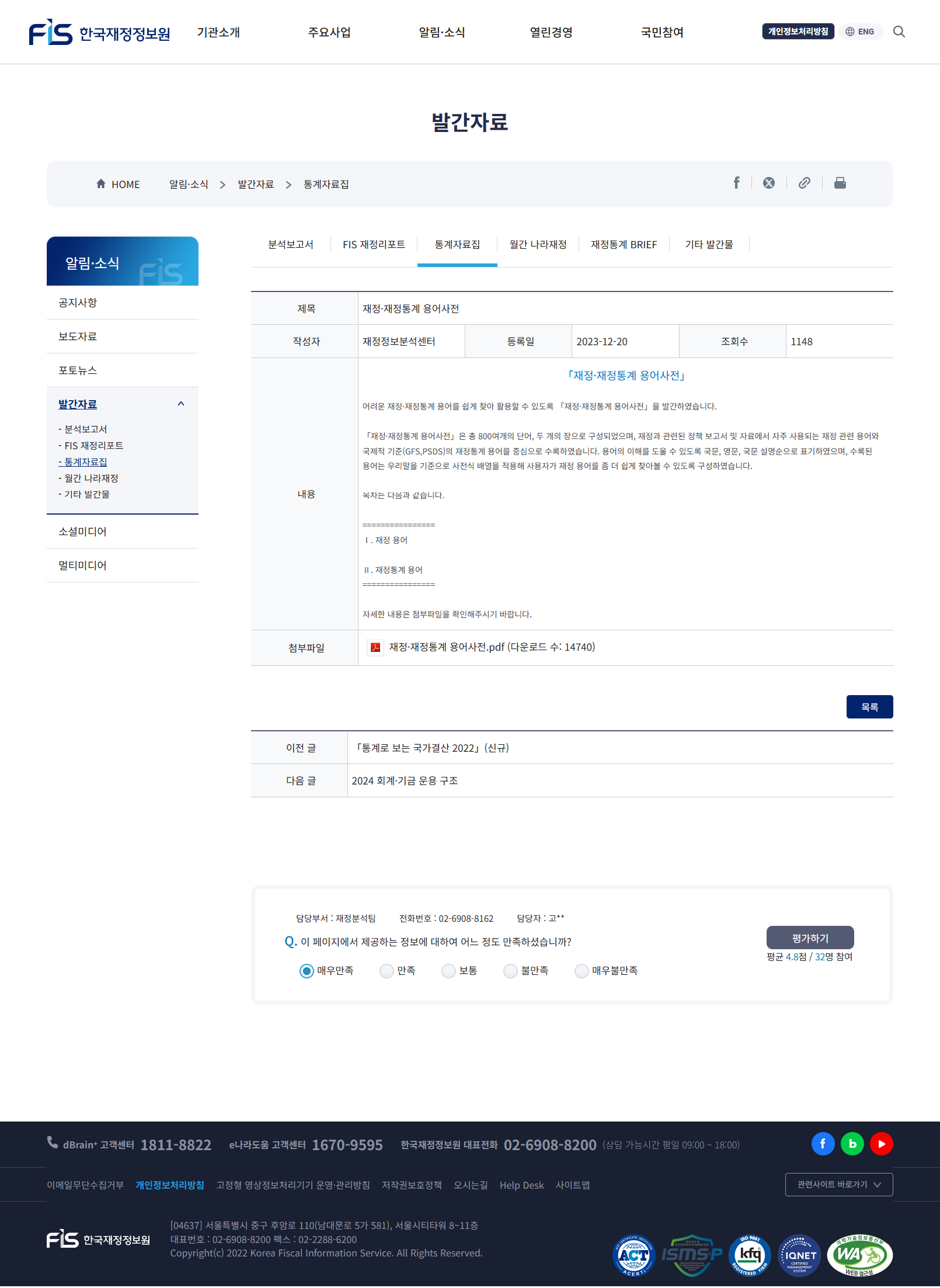
Task: Share page via X icon
Action: click(x=769, y=183)
